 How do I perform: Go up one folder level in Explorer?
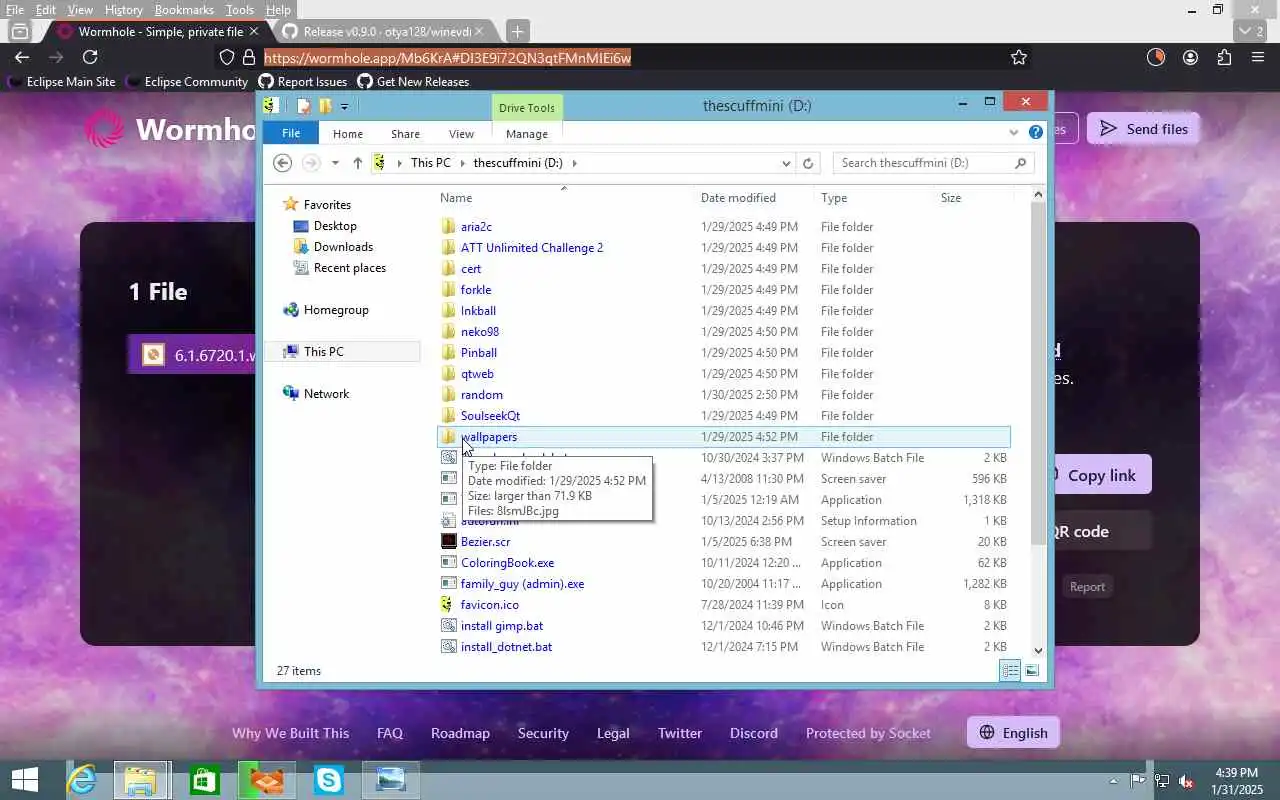[x=358, y=163]
